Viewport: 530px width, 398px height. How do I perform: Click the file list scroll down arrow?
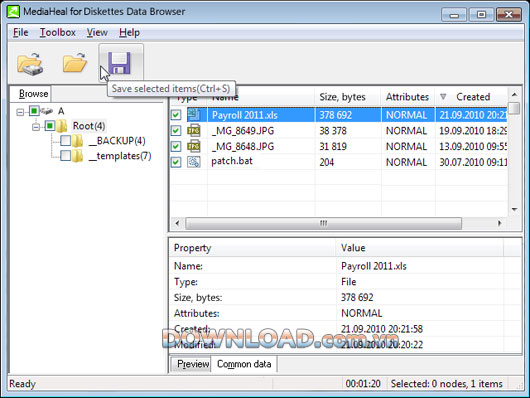click(514, 209)
